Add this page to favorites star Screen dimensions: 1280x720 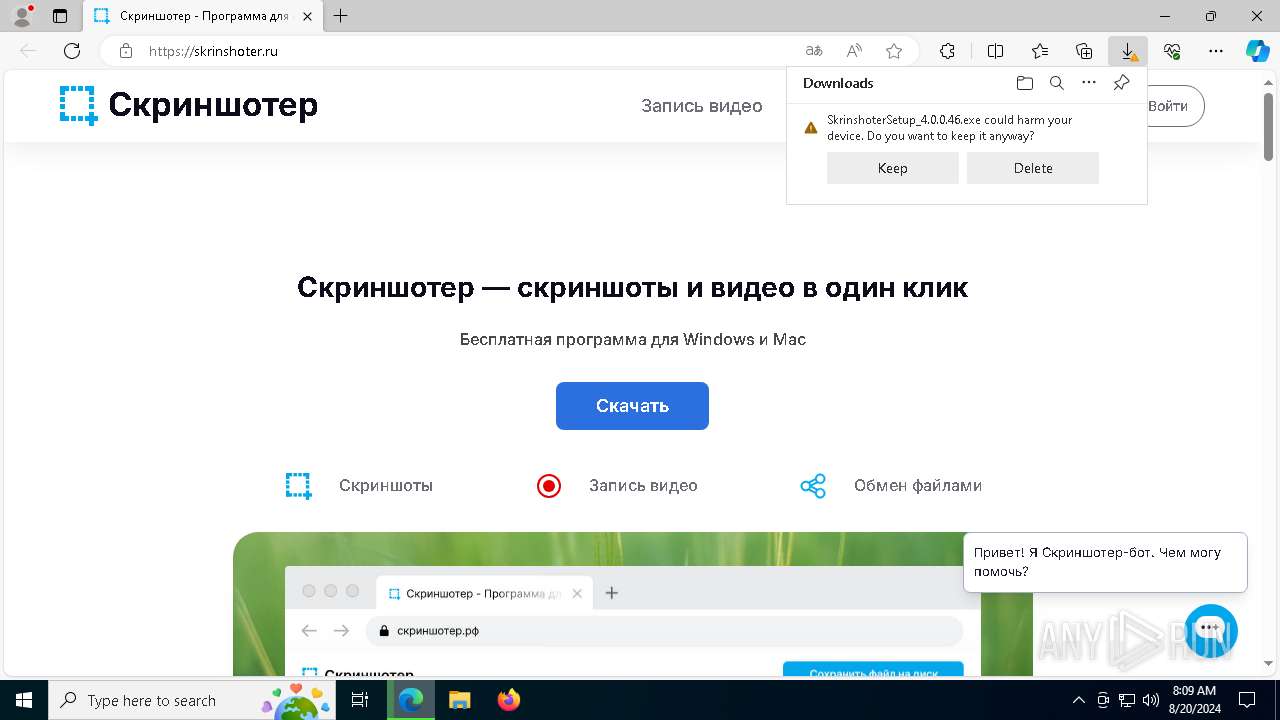tap(894, 51)
